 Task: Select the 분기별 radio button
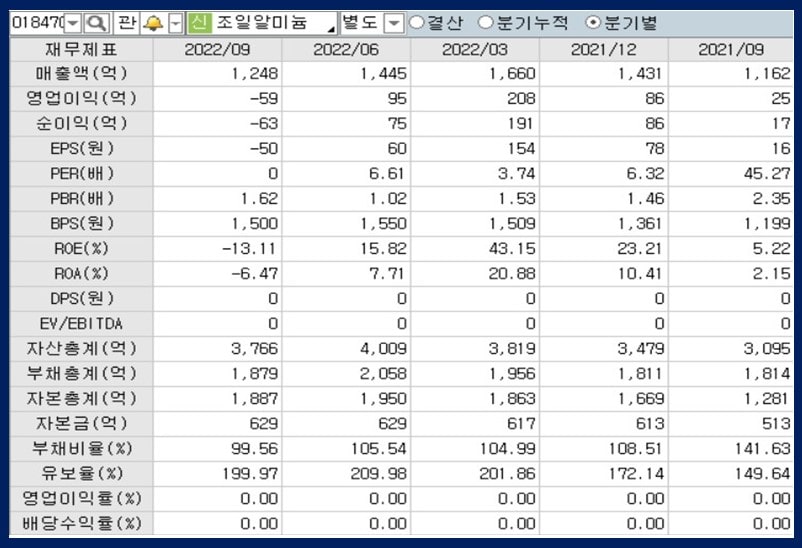click(x=593, y=23)
